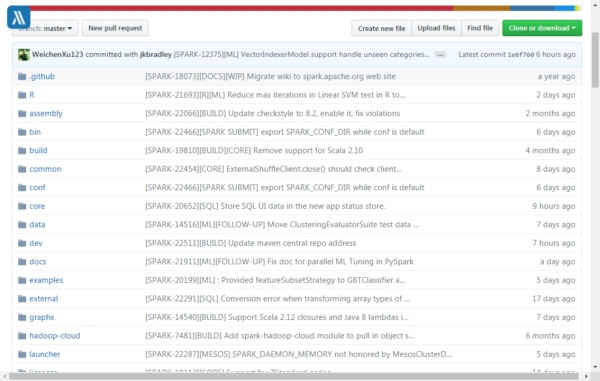The width and height of the screenshot is (600, 381).
Task: Click the assembly folder icon
Action: [x=22, y=114]
